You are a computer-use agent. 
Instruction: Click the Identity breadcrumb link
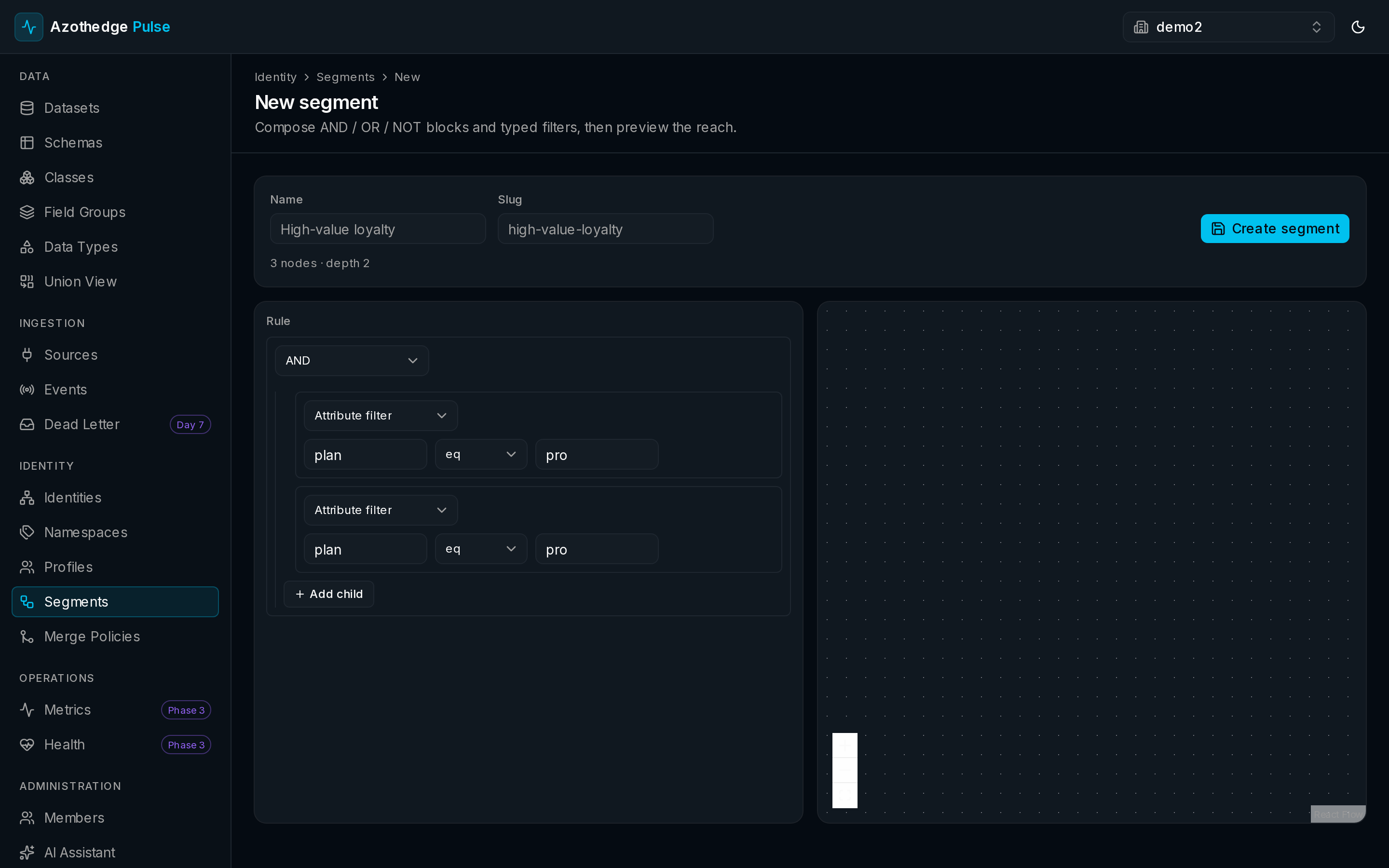click(x=275, y=77)
